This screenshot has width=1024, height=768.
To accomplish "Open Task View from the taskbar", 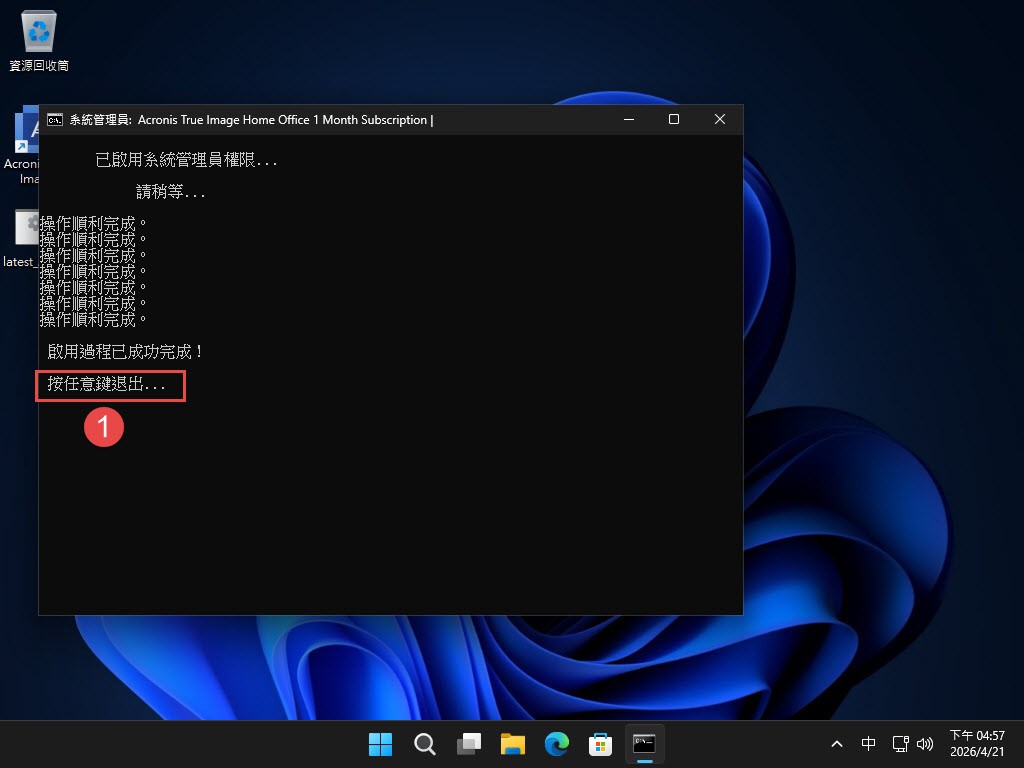I will [469, 744].
